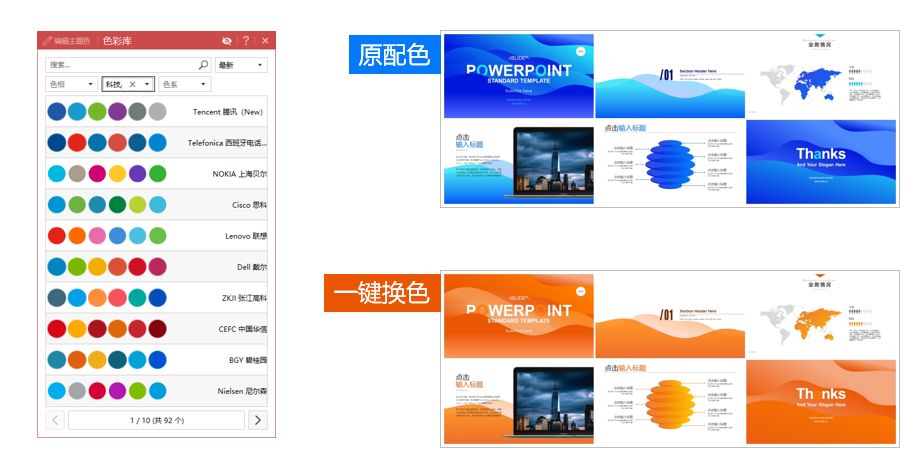Screen dimensions: 921x475
Task: Select the Tencent 腾讯 color scheme row
Action: click(156, 112)
